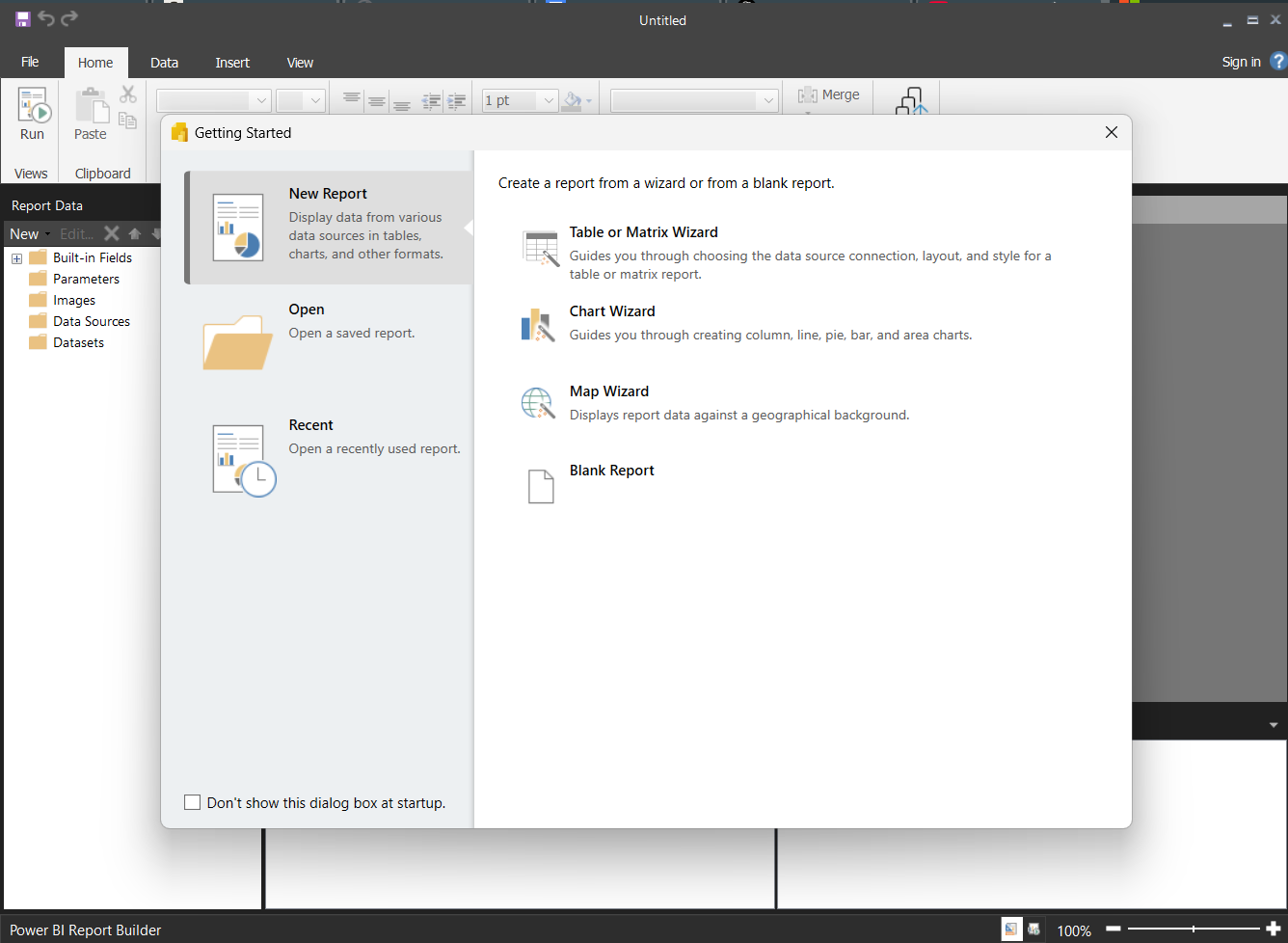This screenshot has height=943, width=1288.
Task: Click the move up arrow in Report Data
Action: 134,233
